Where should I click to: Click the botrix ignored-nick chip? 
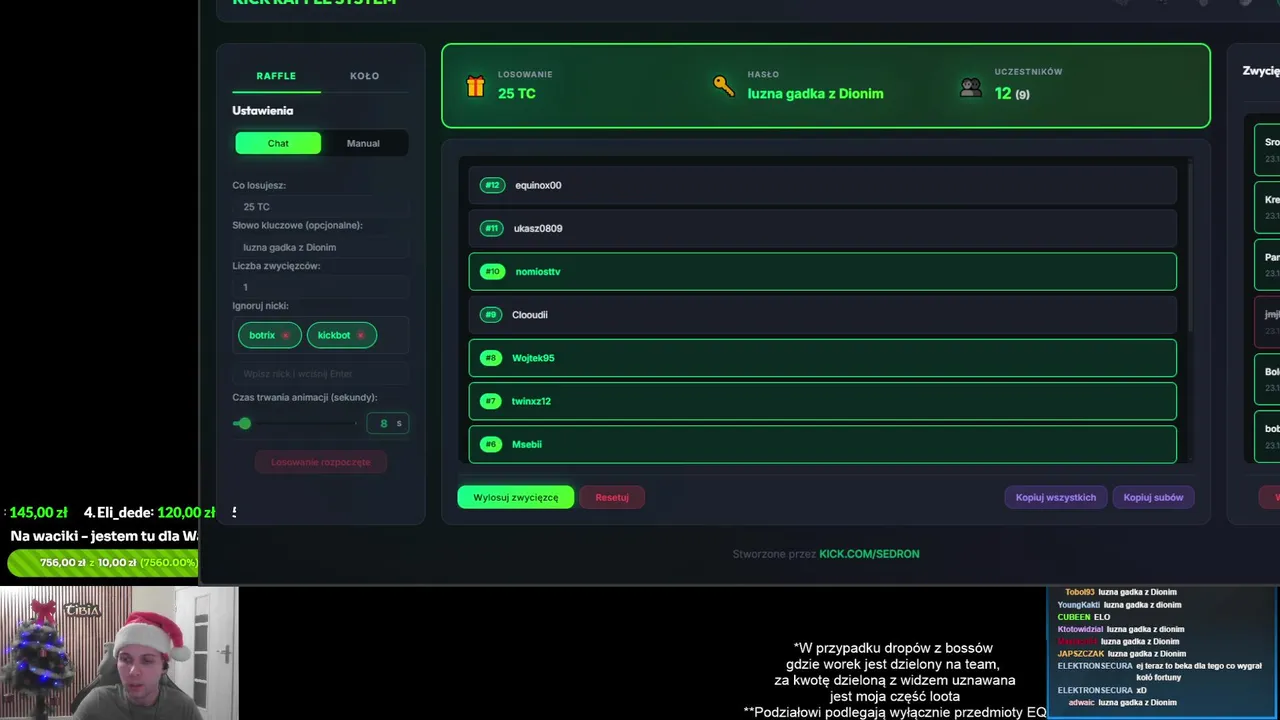[269, 335]
